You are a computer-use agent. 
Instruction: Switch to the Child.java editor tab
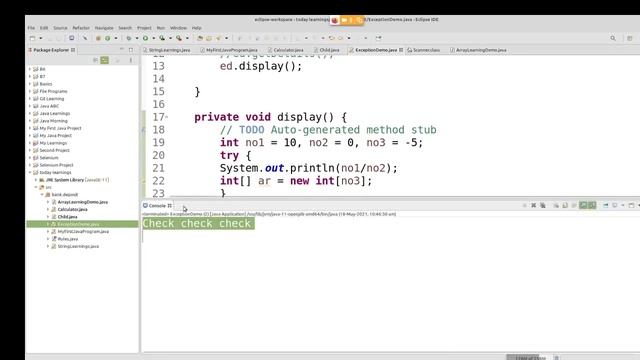pos(327,50)
